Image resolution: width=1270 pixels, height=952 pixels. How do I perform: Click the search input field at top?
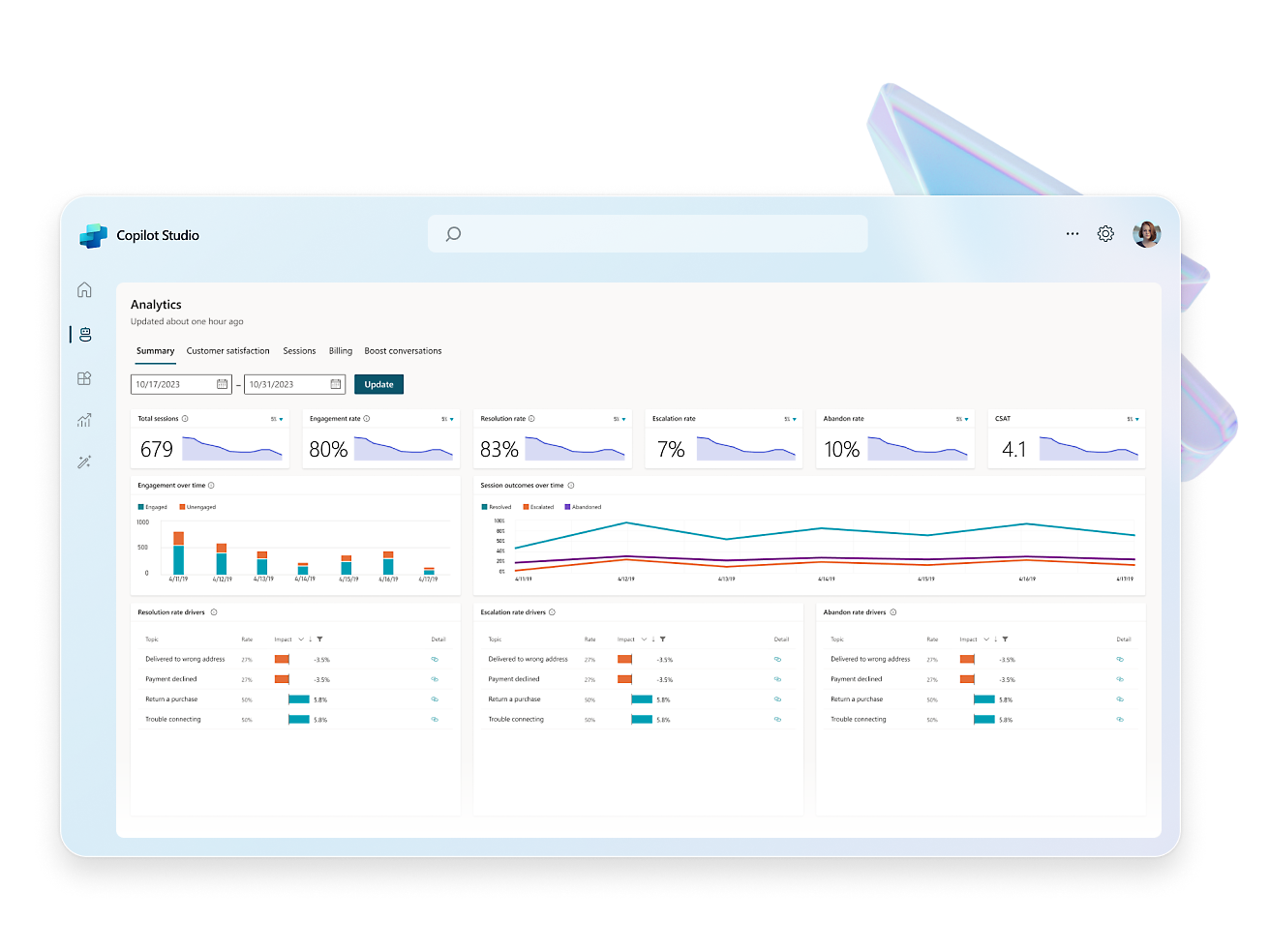647,234
